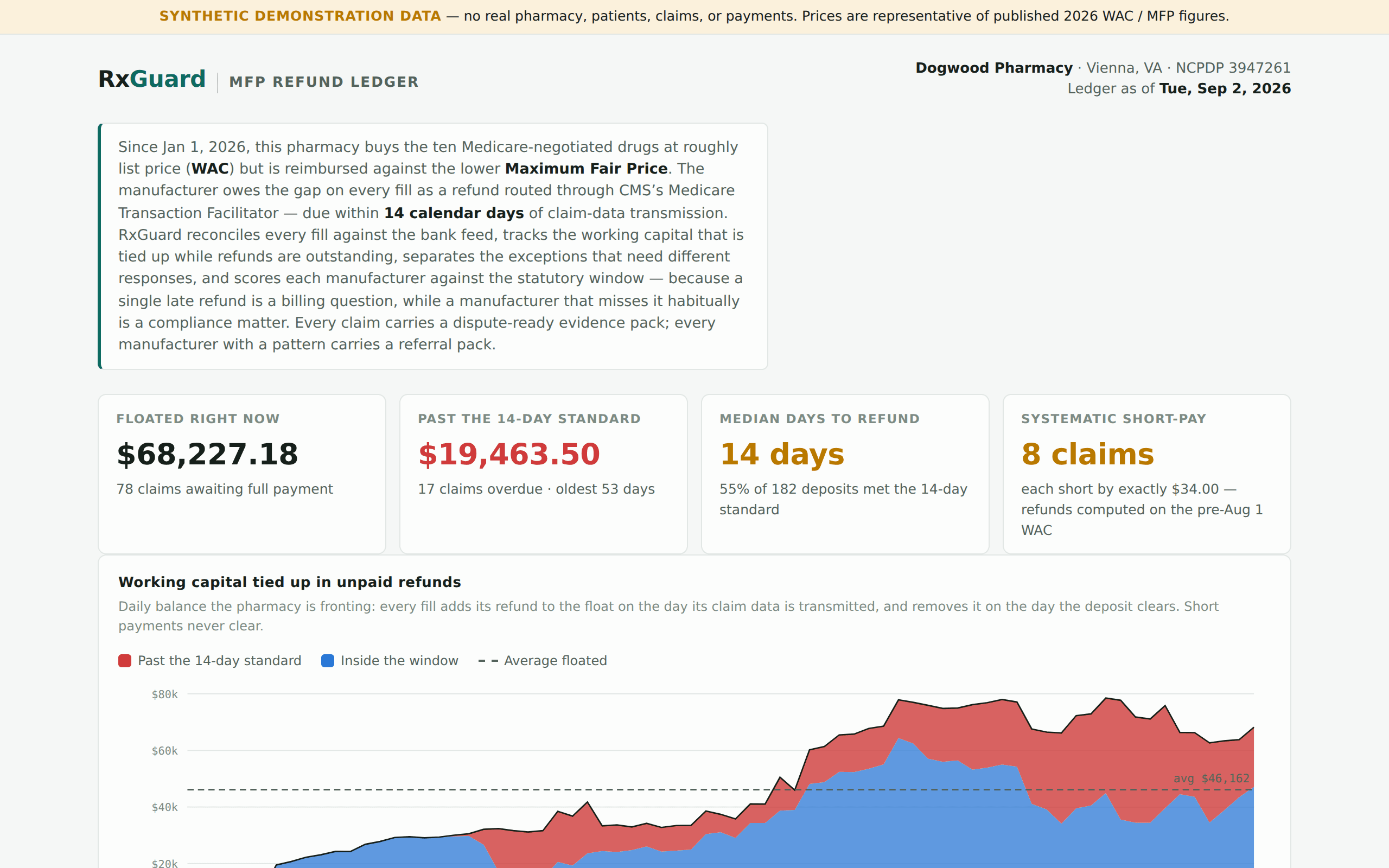Click the RxGuard logo

pyautogui.click(x=151, y=79)
